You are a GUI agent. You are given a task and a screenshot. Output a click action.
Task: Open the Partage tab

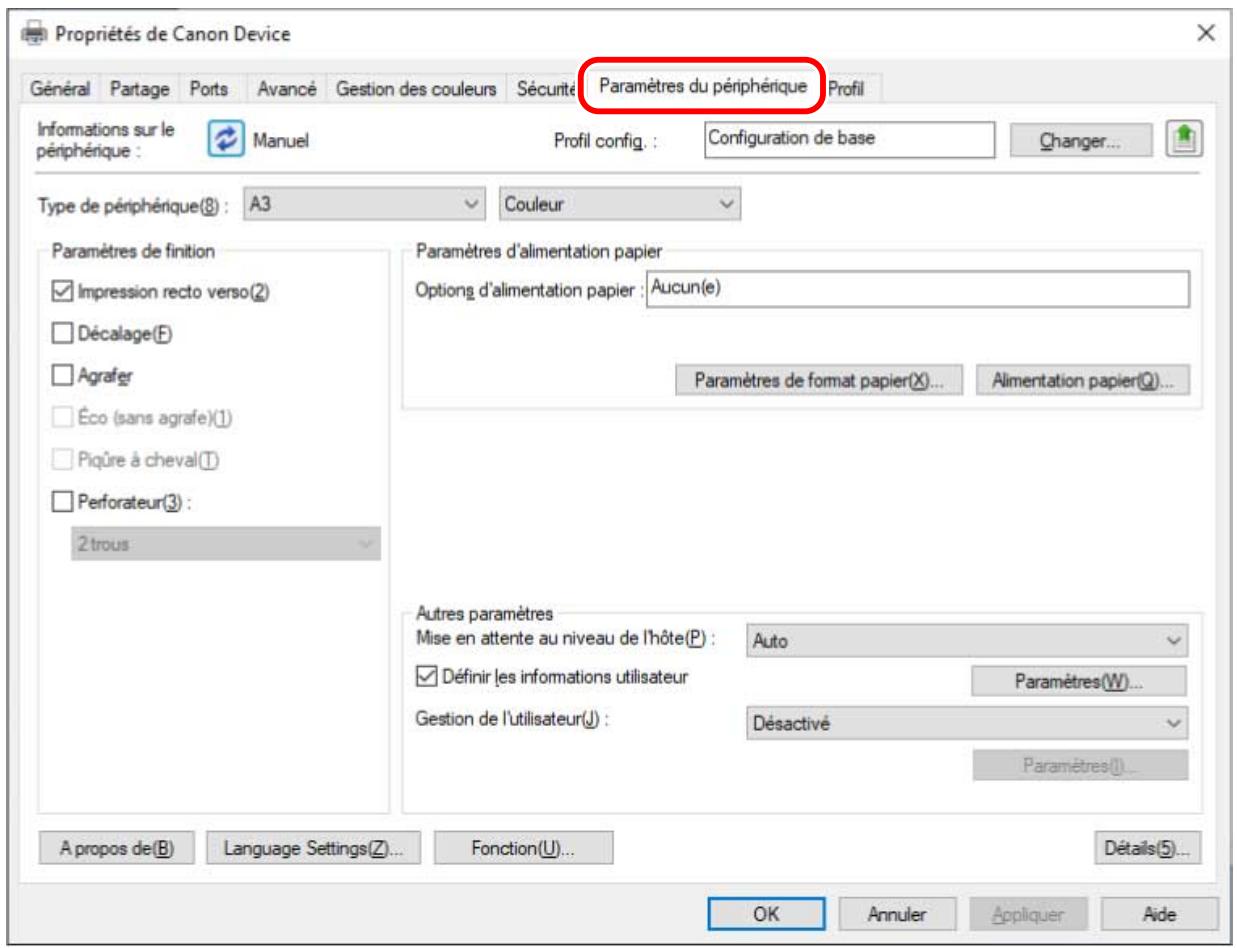pyautogui.click(x=140, y=89)
